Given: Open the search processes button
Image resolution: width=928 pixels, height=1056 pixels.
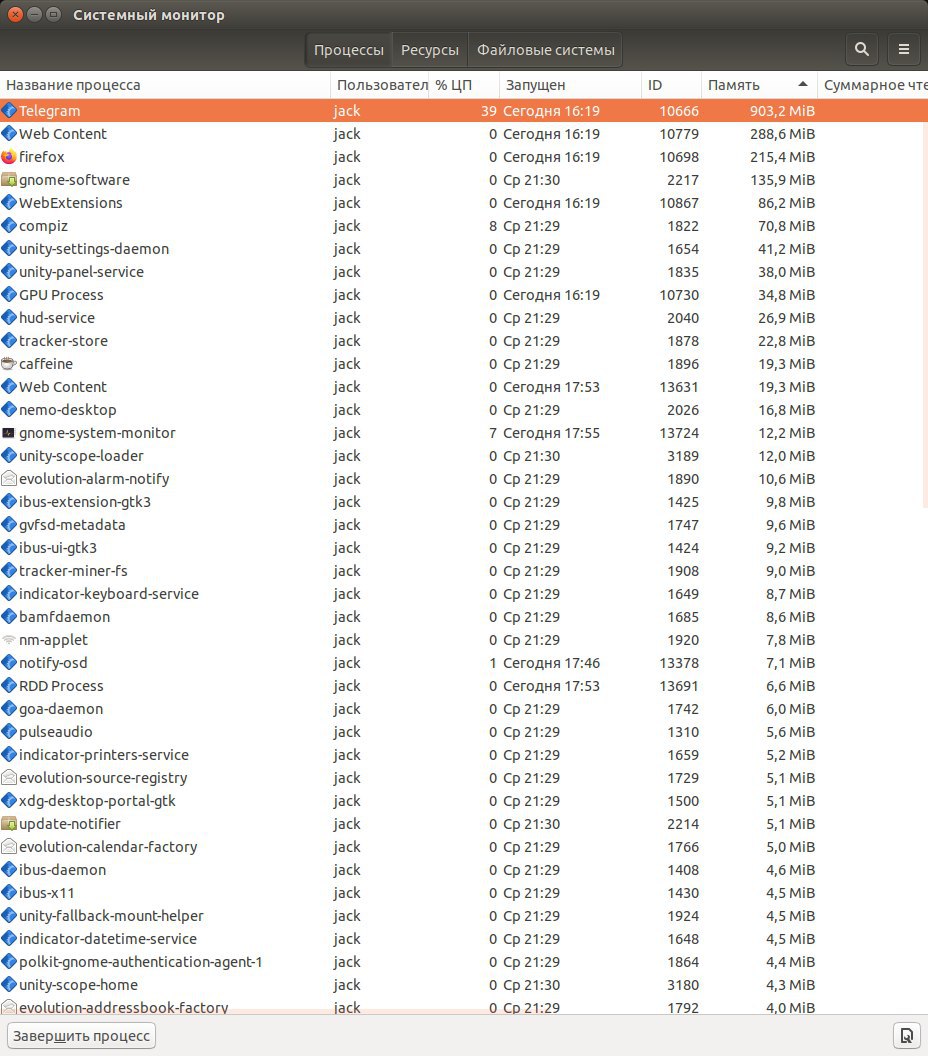Looking at the screenshot, I should click(861, 49).
